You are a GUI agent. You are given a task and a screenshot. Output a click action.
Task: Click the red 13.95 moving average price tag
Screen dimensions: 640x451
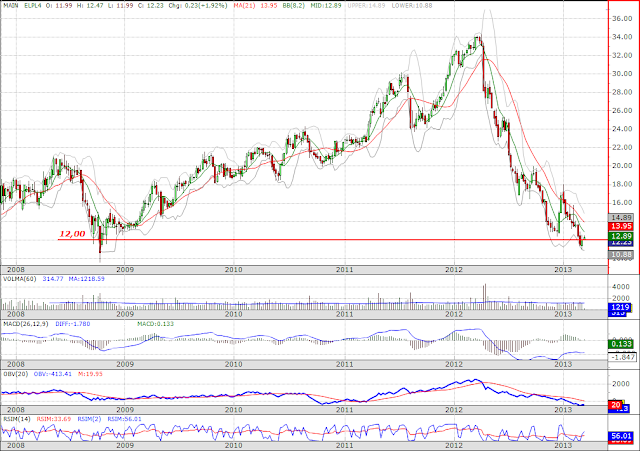620,226
